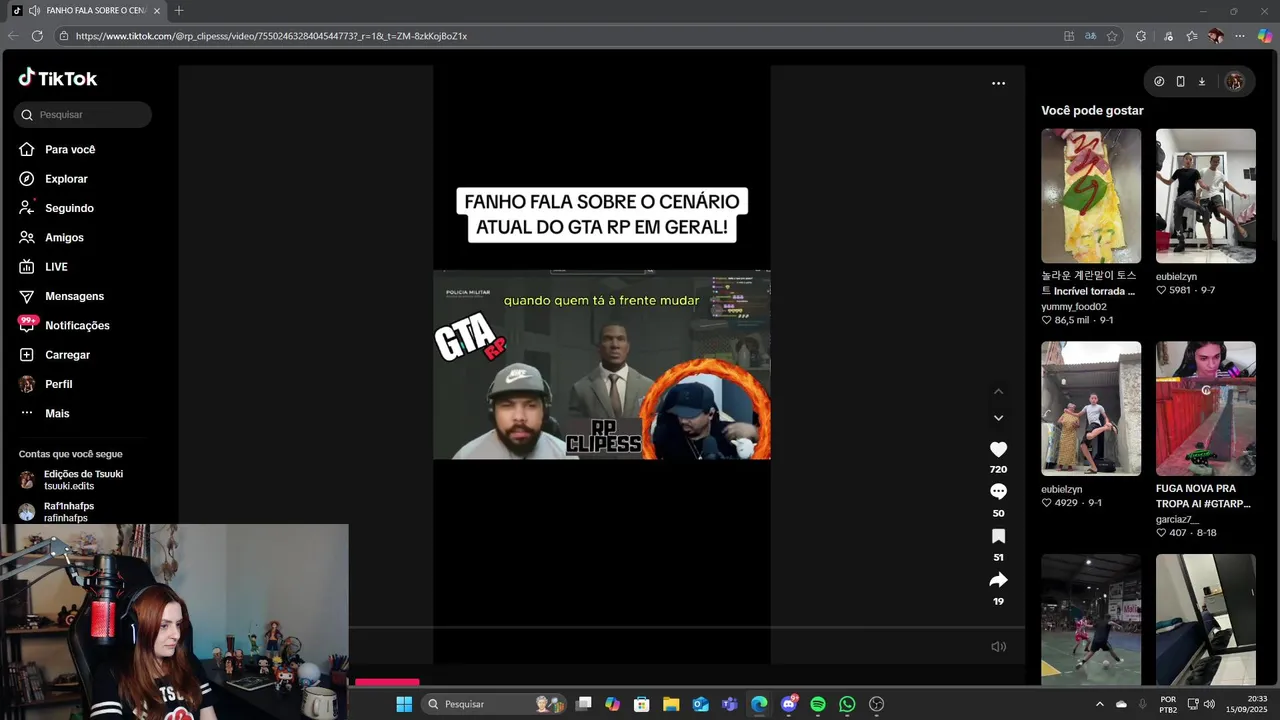Screen dimensions: 1280x720
Task: Open File Explorer from the taskbar
Action: 671,704
